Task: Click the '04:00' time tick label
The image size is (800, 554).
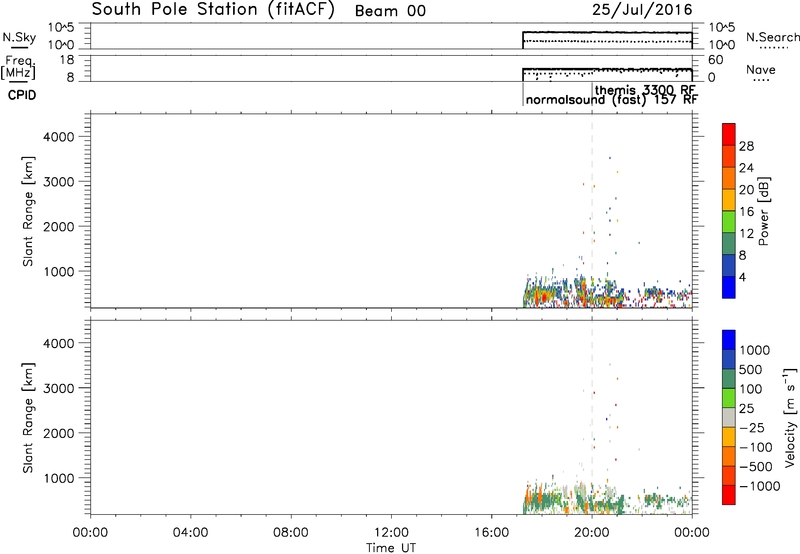Action: point(191,533)
